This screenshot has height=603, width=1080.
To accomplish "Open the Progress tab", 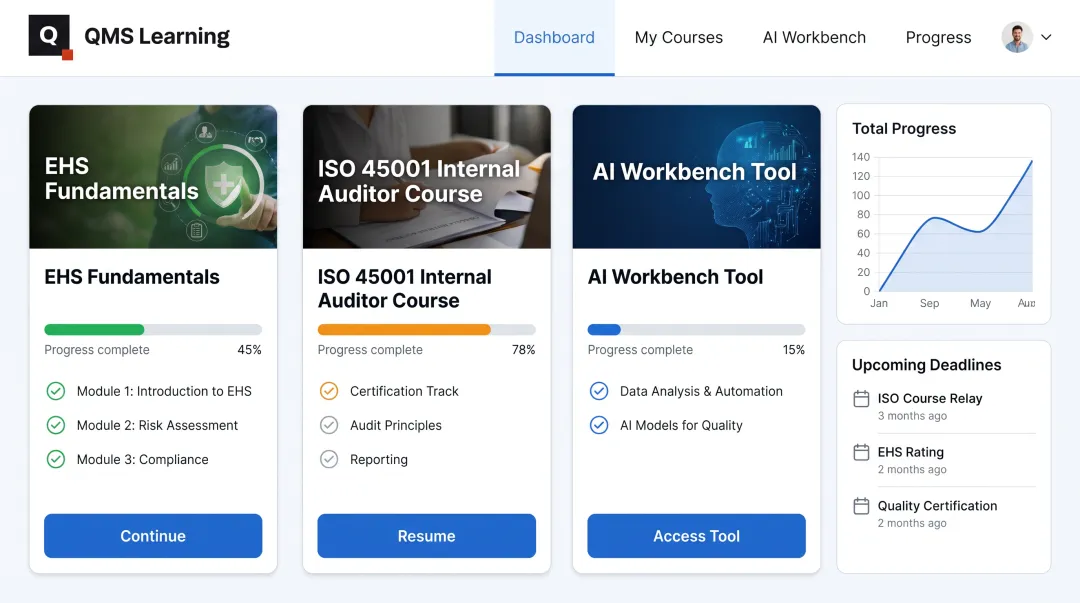I will point(938,37).
